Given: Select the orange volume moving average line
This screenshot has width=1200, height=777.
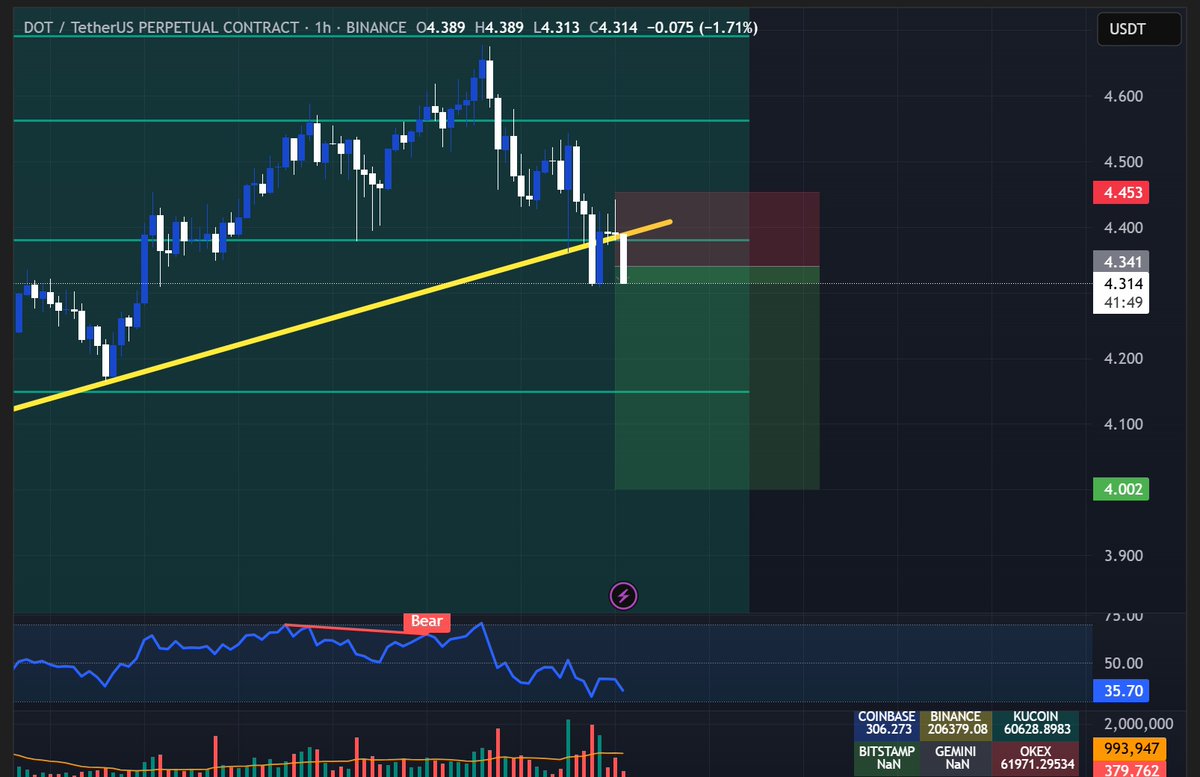Looking at the screenshot, I should [320, 760].
